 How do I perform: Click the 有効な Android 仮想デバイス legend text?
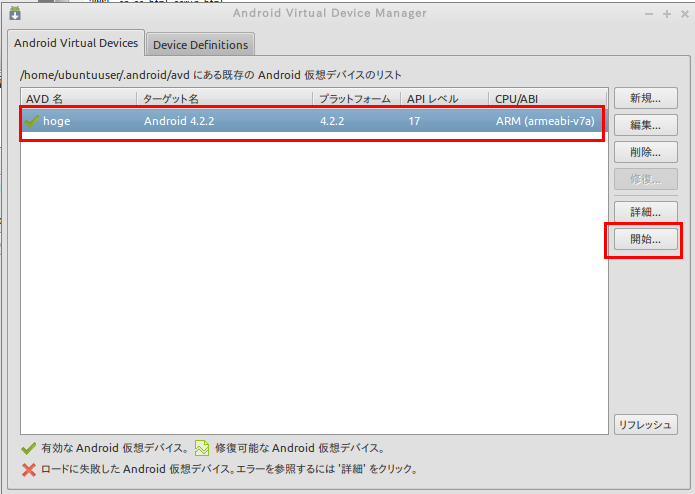[115, 448]
